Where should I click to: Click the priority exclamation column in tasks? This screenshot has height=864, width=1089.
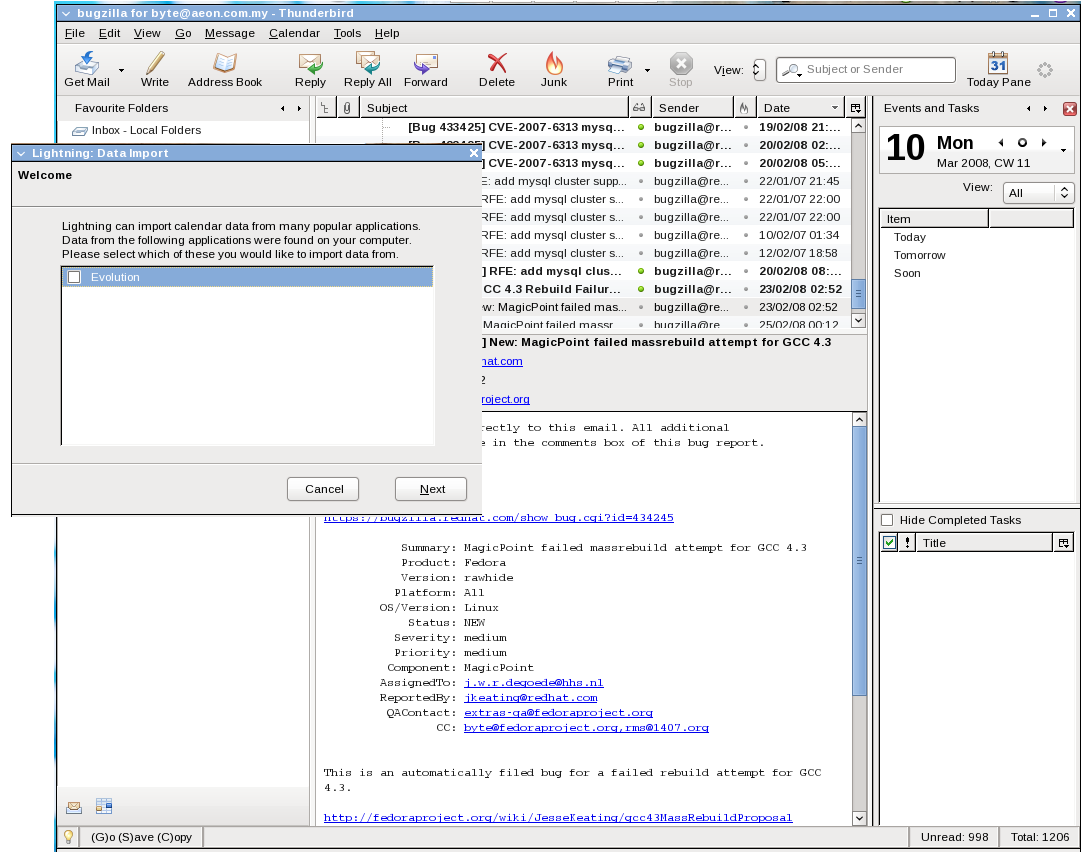(907, 543)
